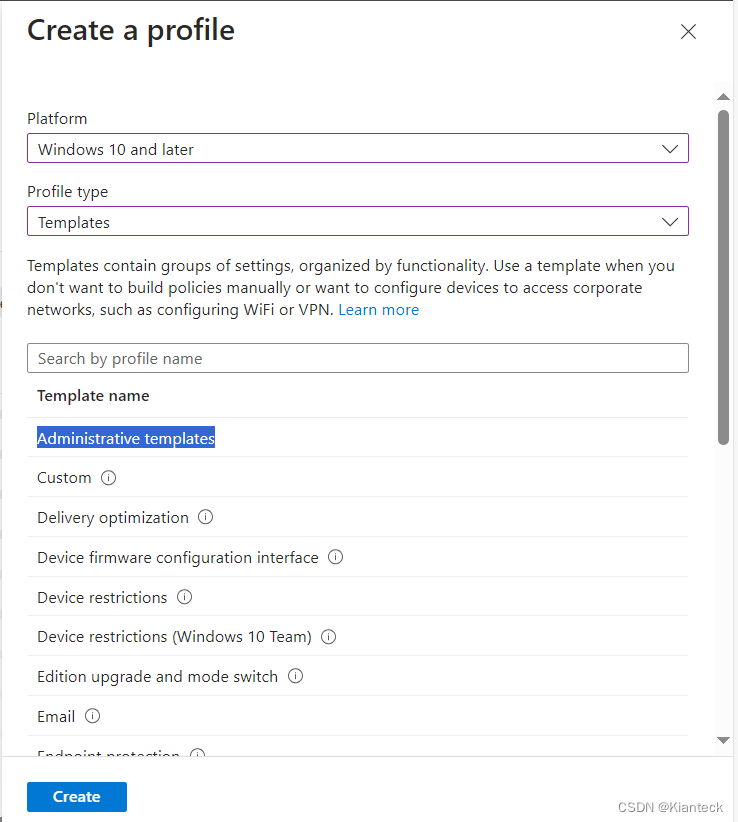This screenshot has width=738, height=822.
Task: Click info for Edition upgrade and mode switch
Action: (295, 676)
